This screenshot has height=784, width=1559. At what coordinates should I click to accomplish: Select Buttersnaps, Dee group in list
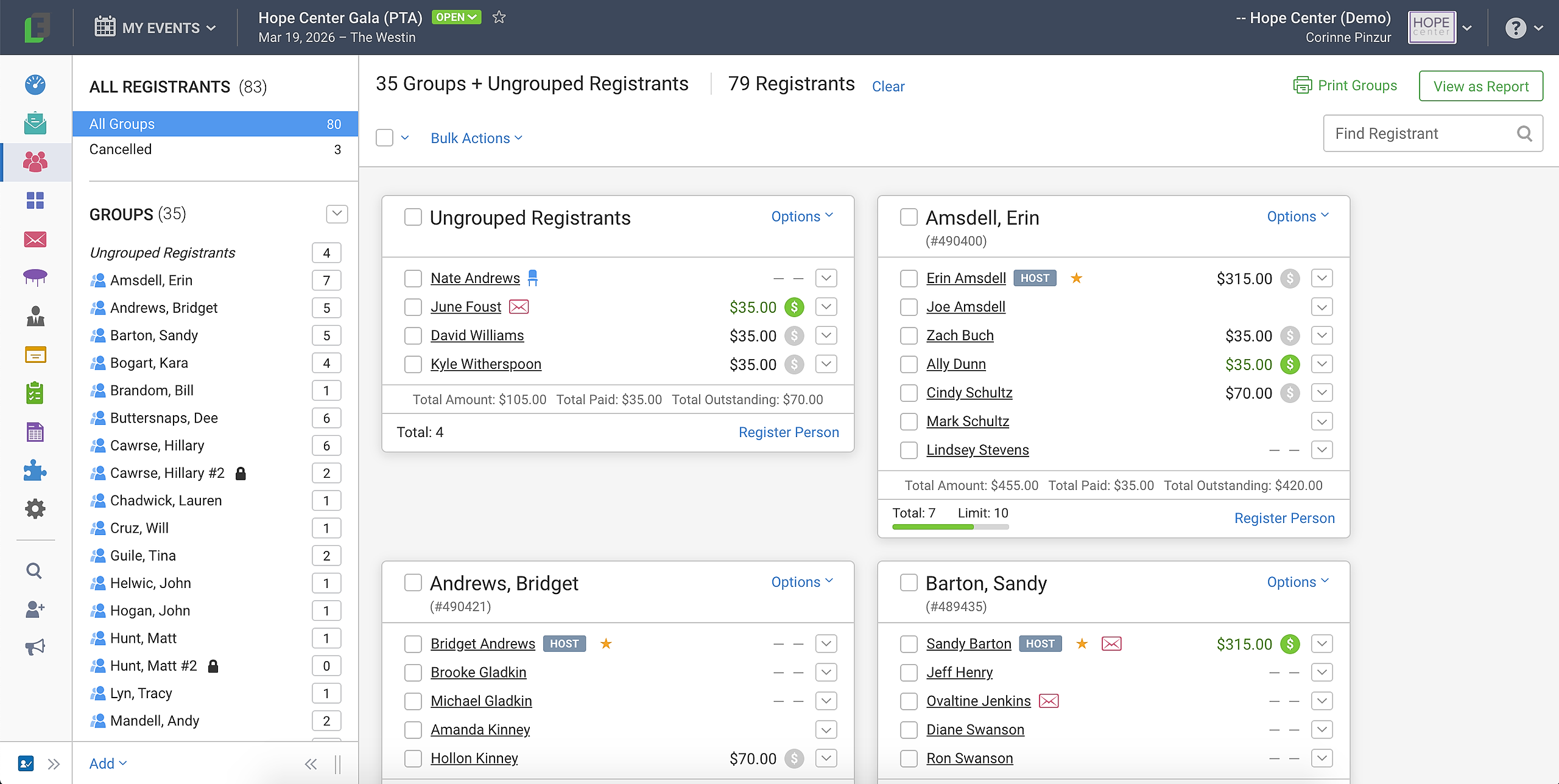point(163,418)
